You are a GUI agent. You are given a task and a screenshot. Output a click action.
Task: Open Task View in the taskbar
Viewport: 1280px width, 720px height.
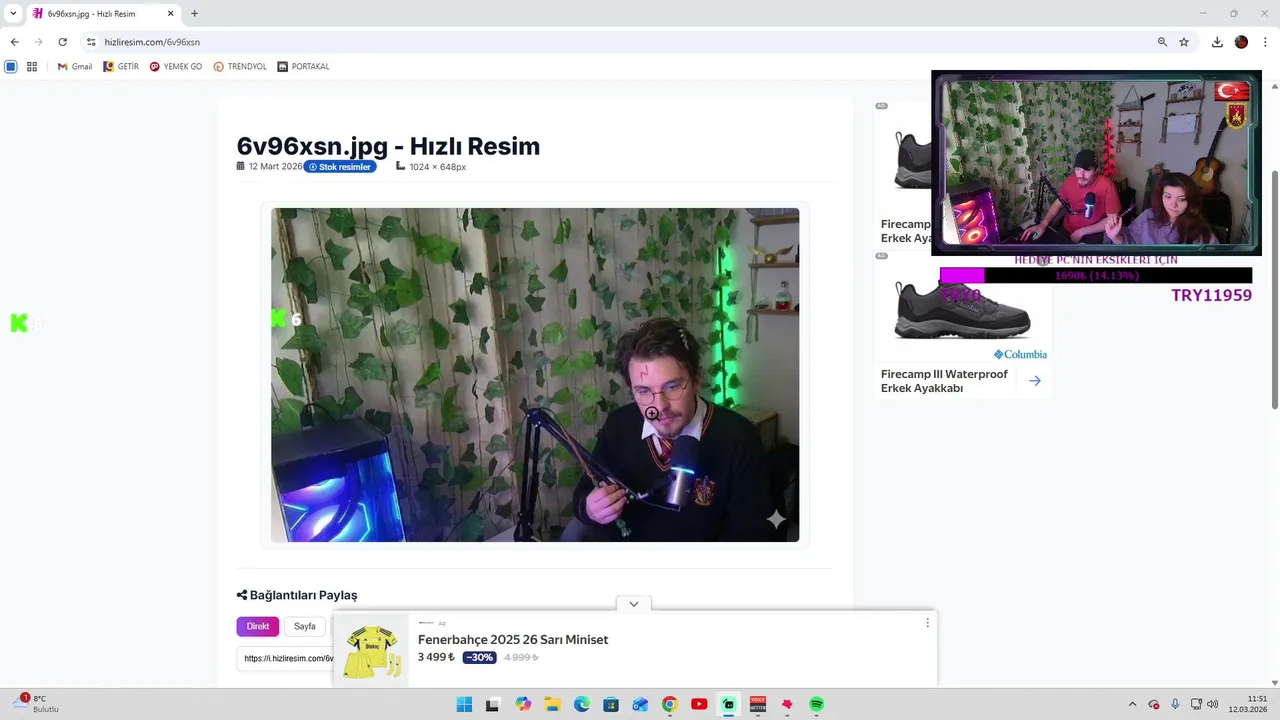[x=492, y=705]
